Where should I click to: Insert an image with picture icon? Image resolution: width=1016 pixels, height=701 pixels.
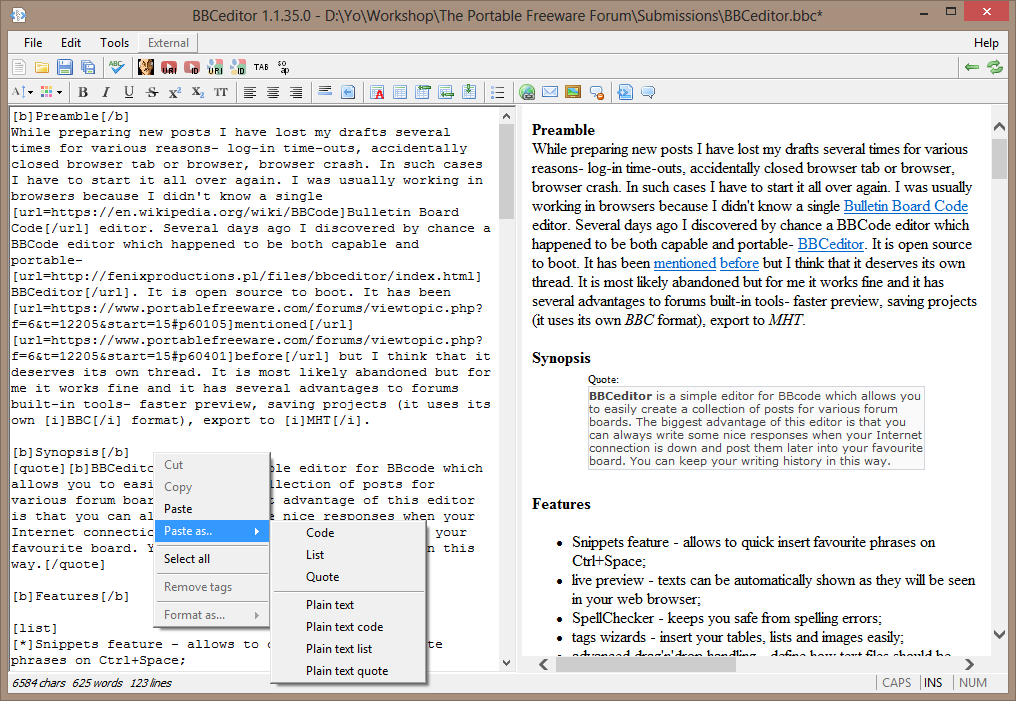click(573, 93)
